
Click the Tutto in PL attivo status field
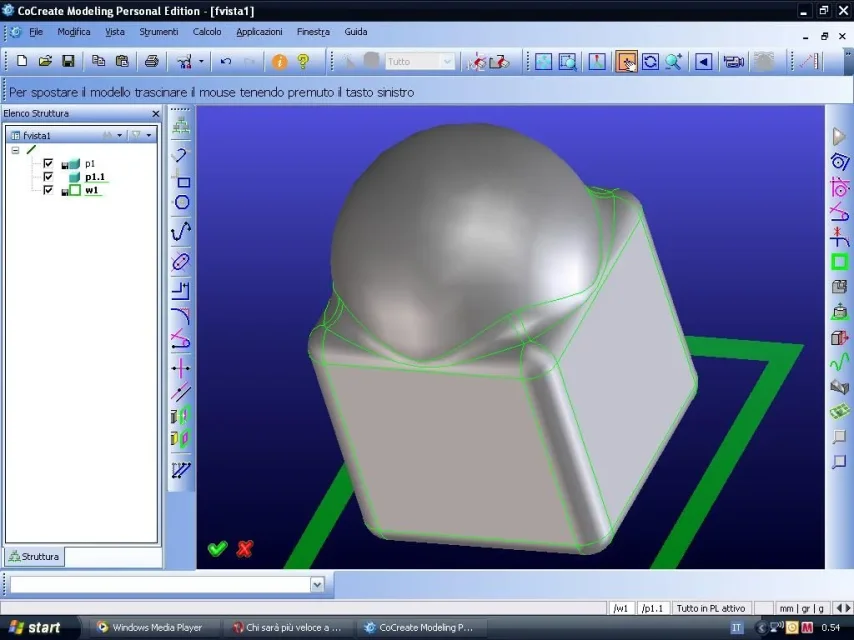(x=711, y=608)
